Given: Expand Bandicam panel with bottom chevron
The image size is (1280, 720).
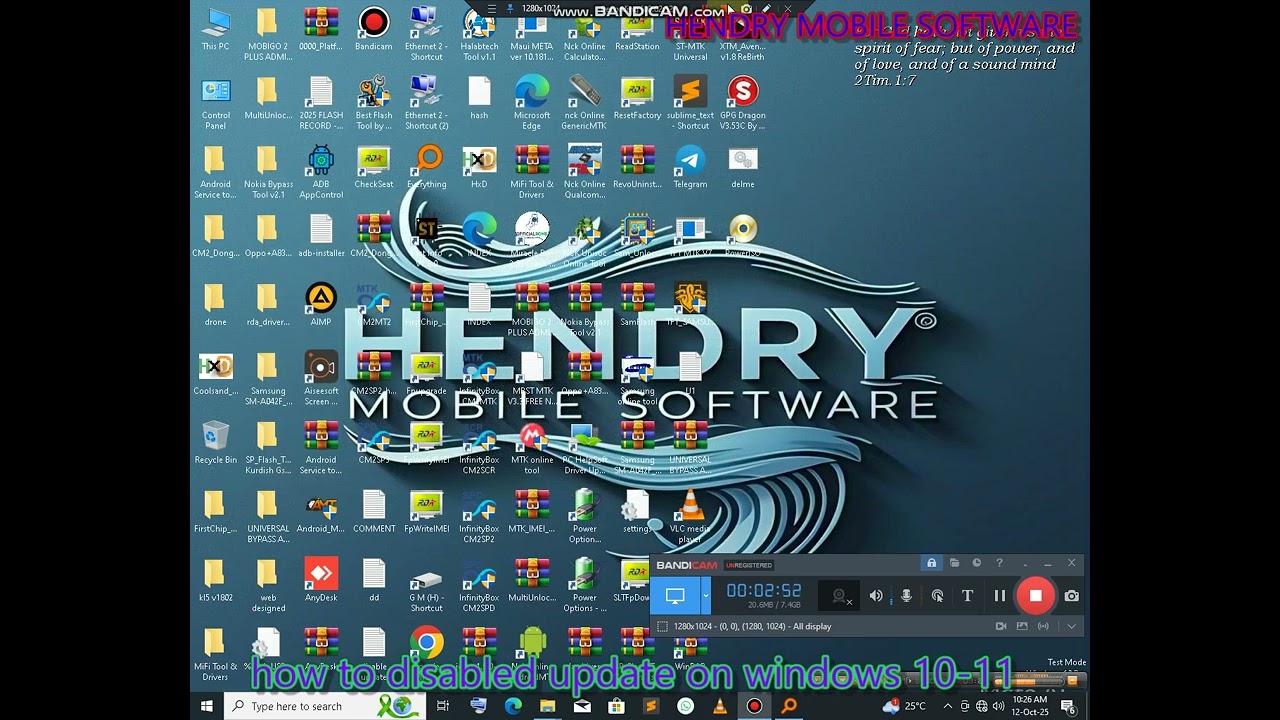Looking at the screenshot, I should 1072,626.
